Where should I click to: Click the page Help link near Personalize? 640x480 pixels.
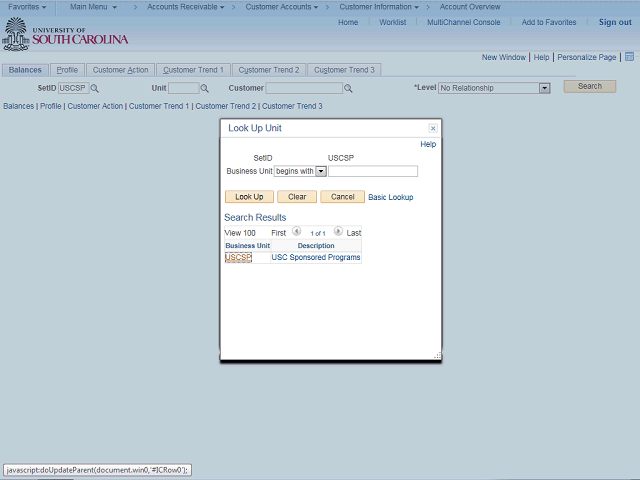(x=541, y=57)
